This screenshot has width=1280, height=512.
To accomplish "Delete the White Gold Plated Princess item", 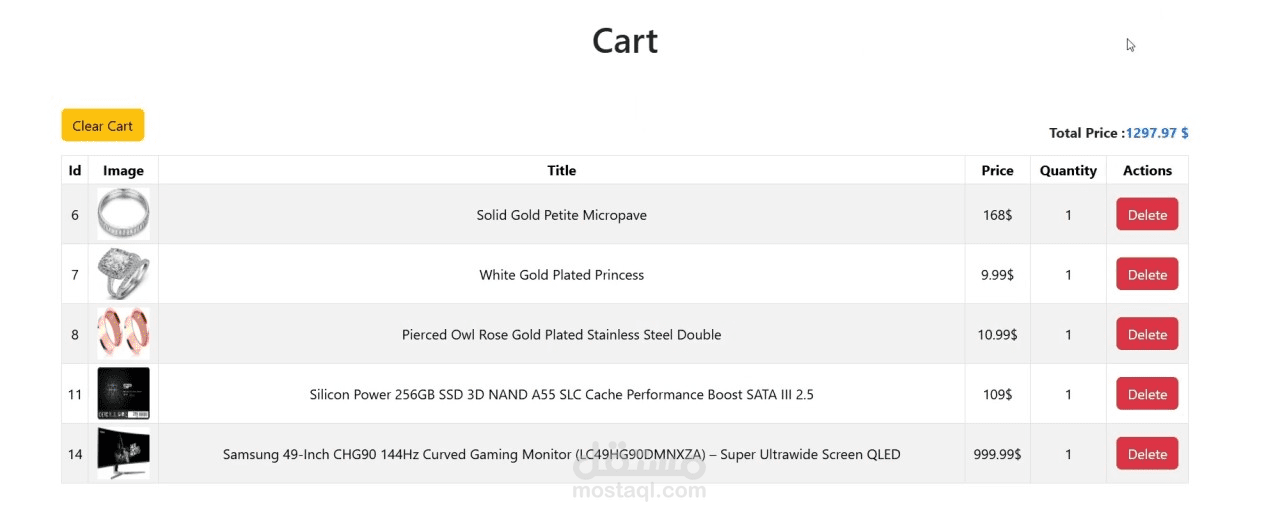I will [1147, 275].
